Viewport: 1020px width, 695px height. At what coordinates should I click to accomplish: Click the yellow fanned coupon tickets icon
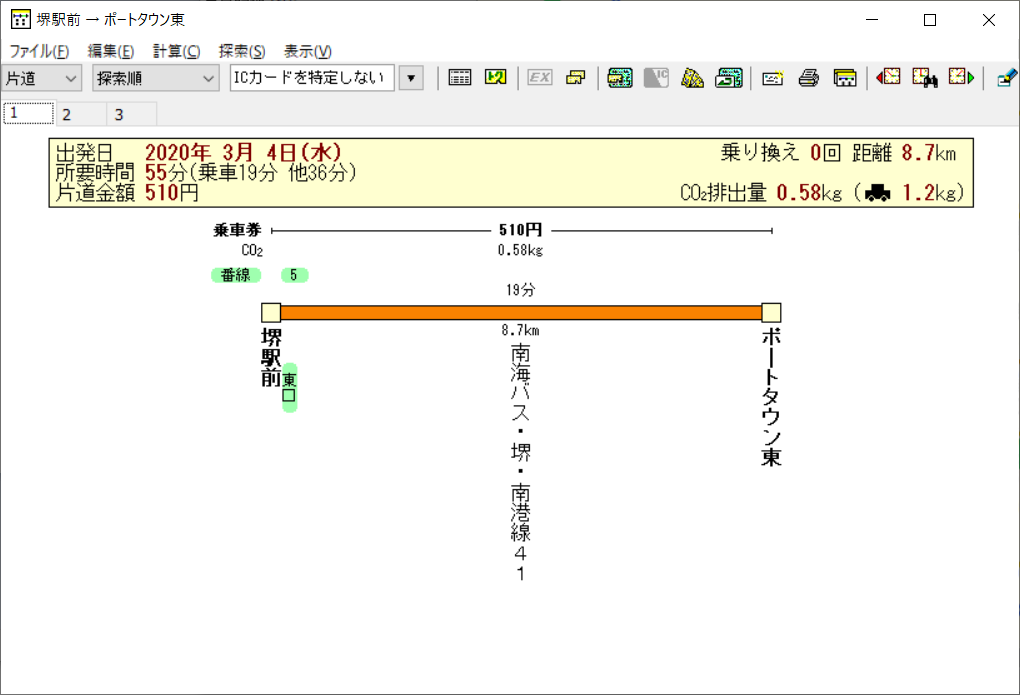coord(692,77)
